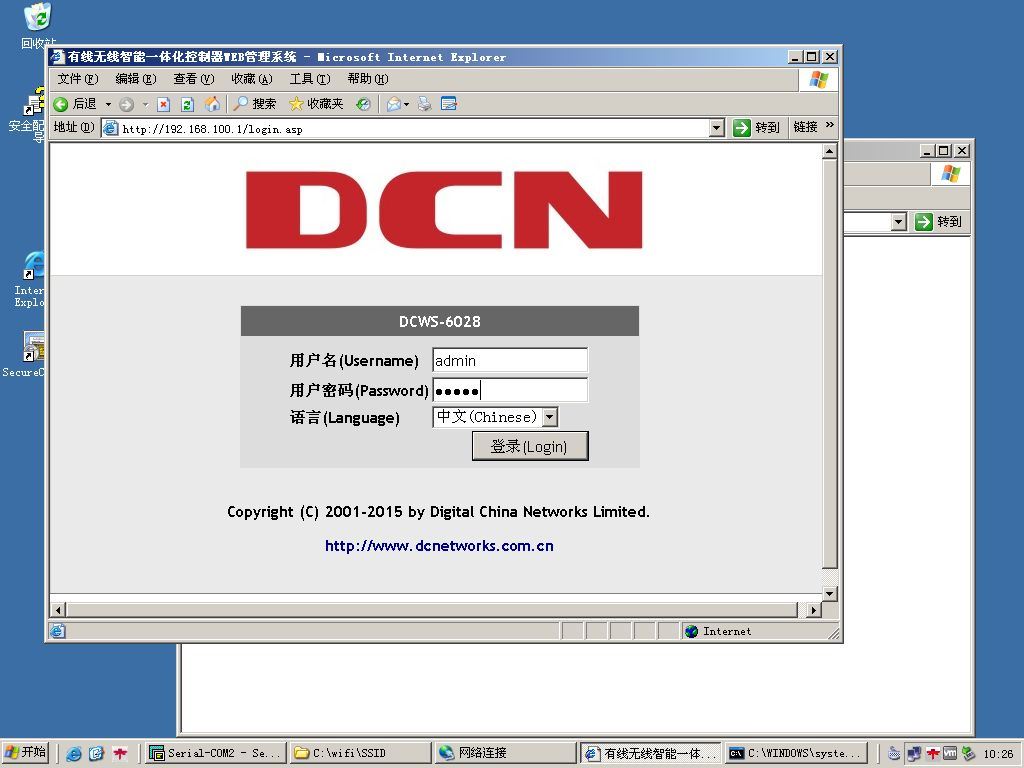Open the Back history dropdown arrow

click(x=108, y=104)
